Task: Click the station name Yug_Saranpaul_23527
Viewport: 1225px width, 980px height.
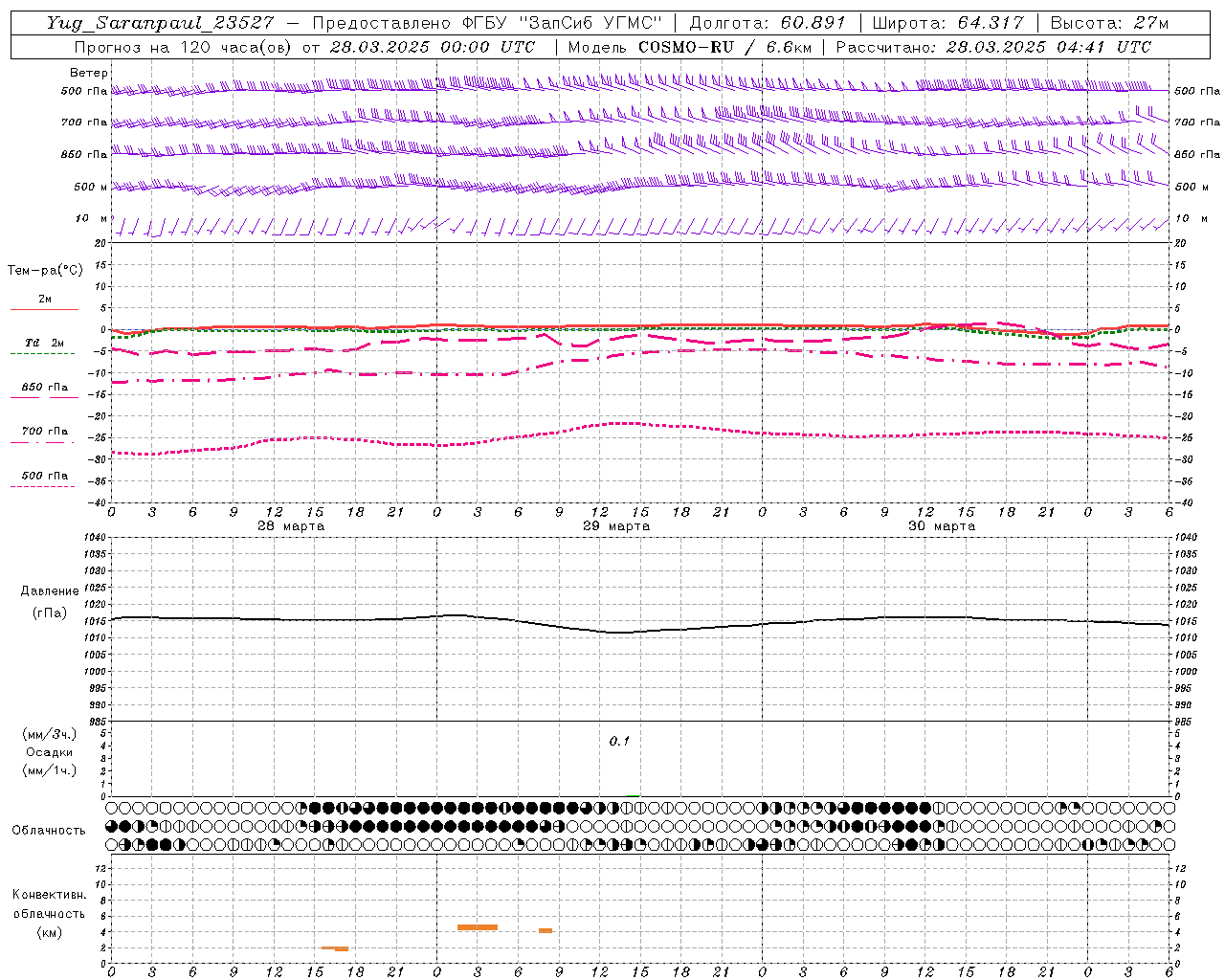Action: click(162, 23)
